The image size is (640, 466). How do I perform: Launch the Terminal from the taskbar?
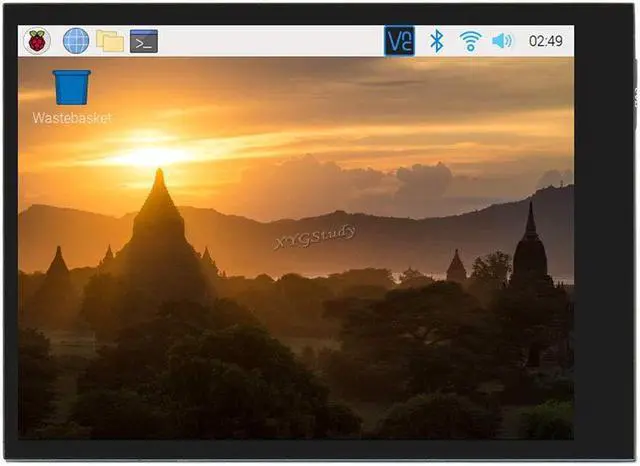click(144, 41)
